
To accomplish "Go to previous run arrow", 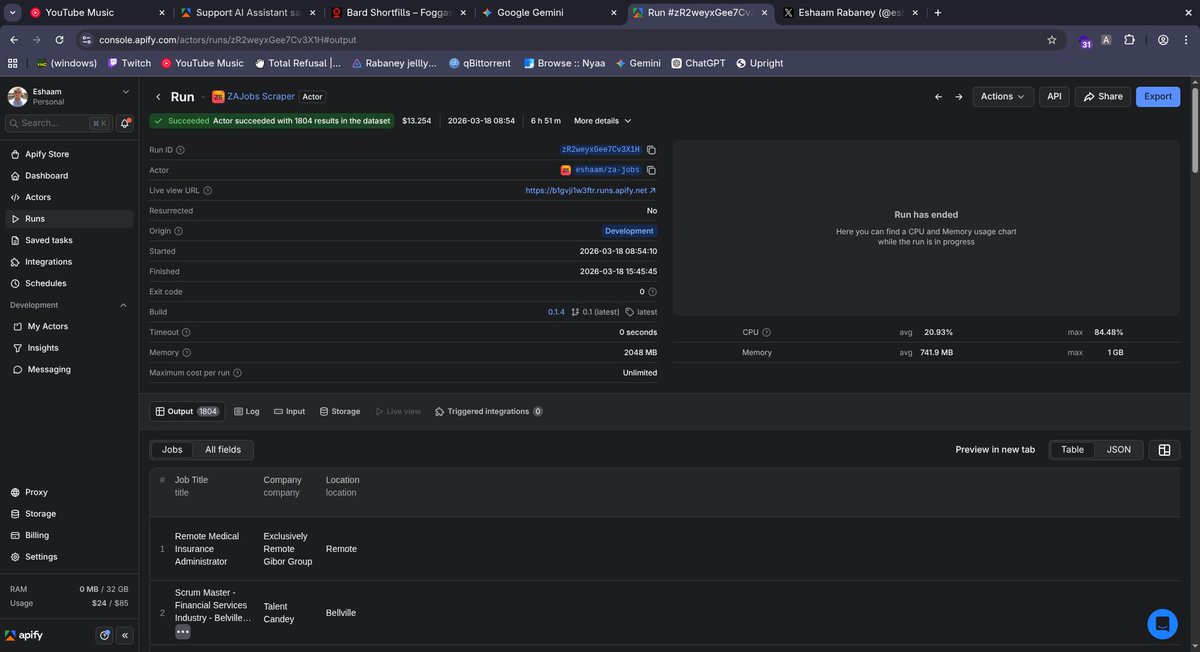I will click(938, 97).
